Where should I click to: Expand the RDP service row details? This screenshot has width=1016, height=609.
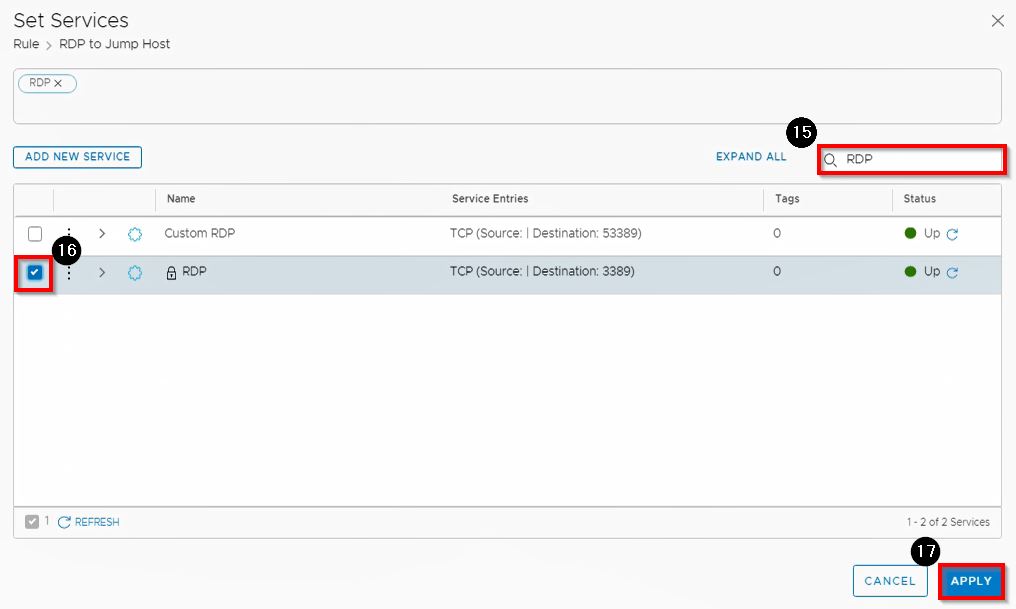[x=102, y=272]
